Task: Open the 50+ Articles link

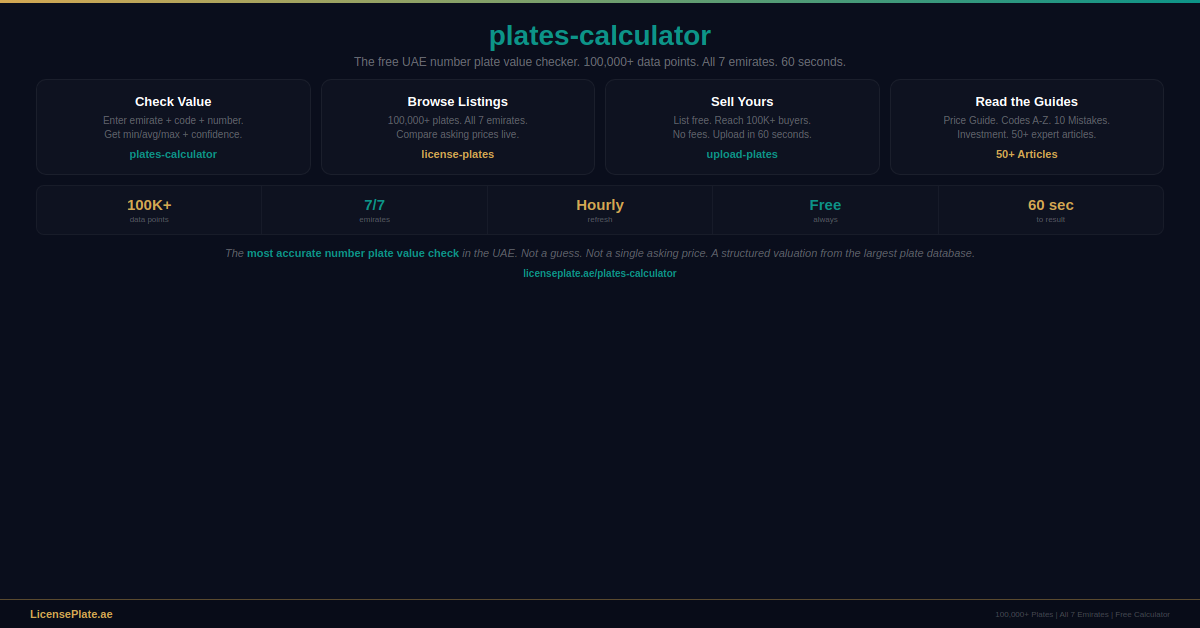Action: pyautogui.click(x=1026, y=154)
